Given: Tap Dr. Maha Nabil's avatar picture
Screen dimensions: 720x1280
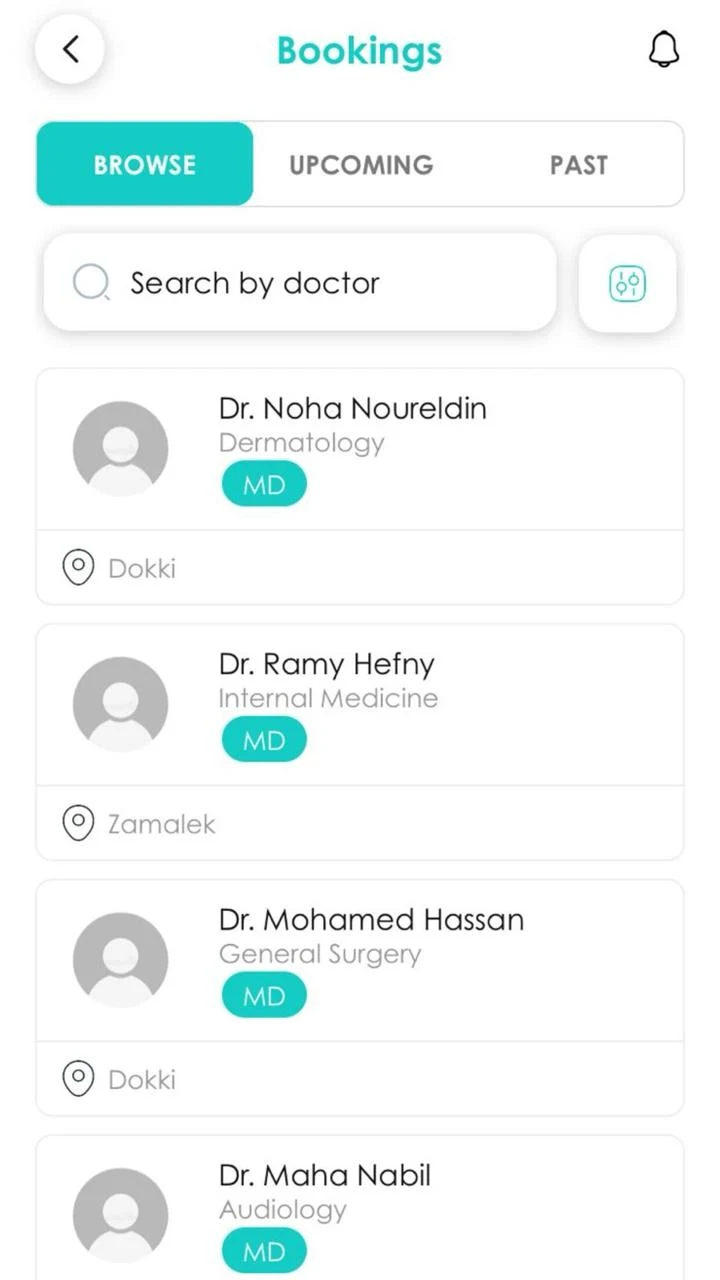Looking at the screenshot, I should tap(120, 1215).
